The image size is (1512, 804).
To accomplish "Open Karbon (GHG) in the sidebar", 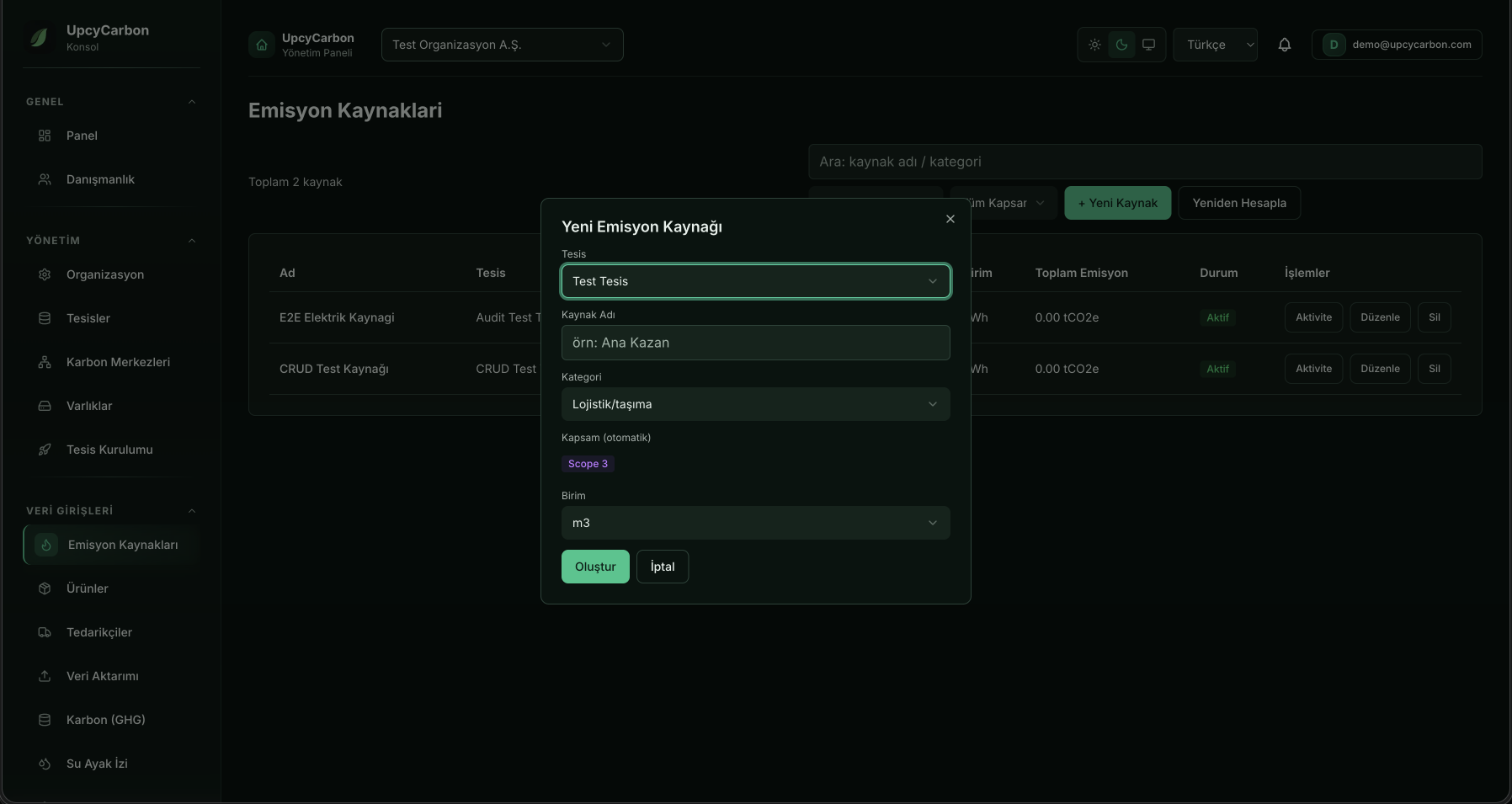I will pos(111,720).
